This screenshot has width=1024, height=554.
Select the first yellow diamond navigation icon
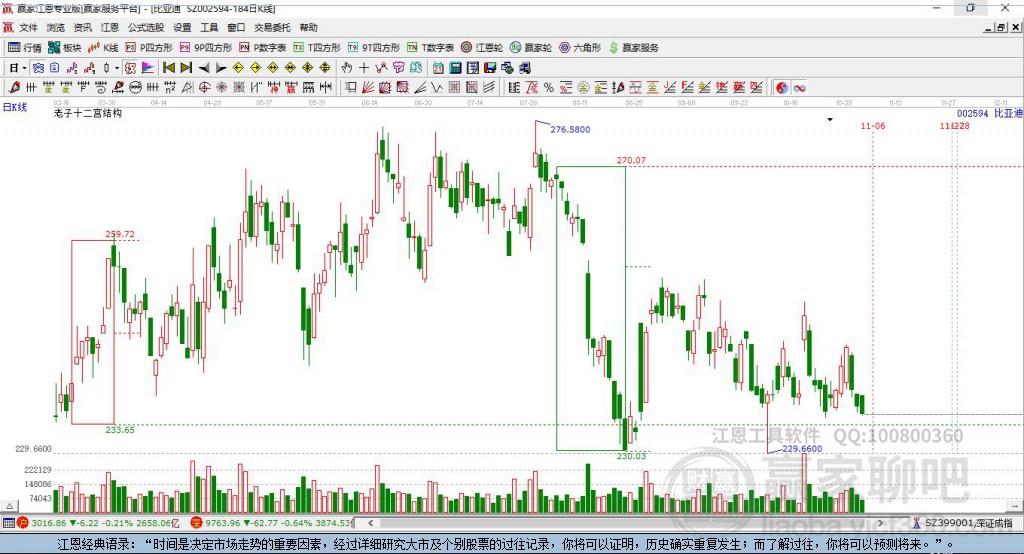point(238,68)
